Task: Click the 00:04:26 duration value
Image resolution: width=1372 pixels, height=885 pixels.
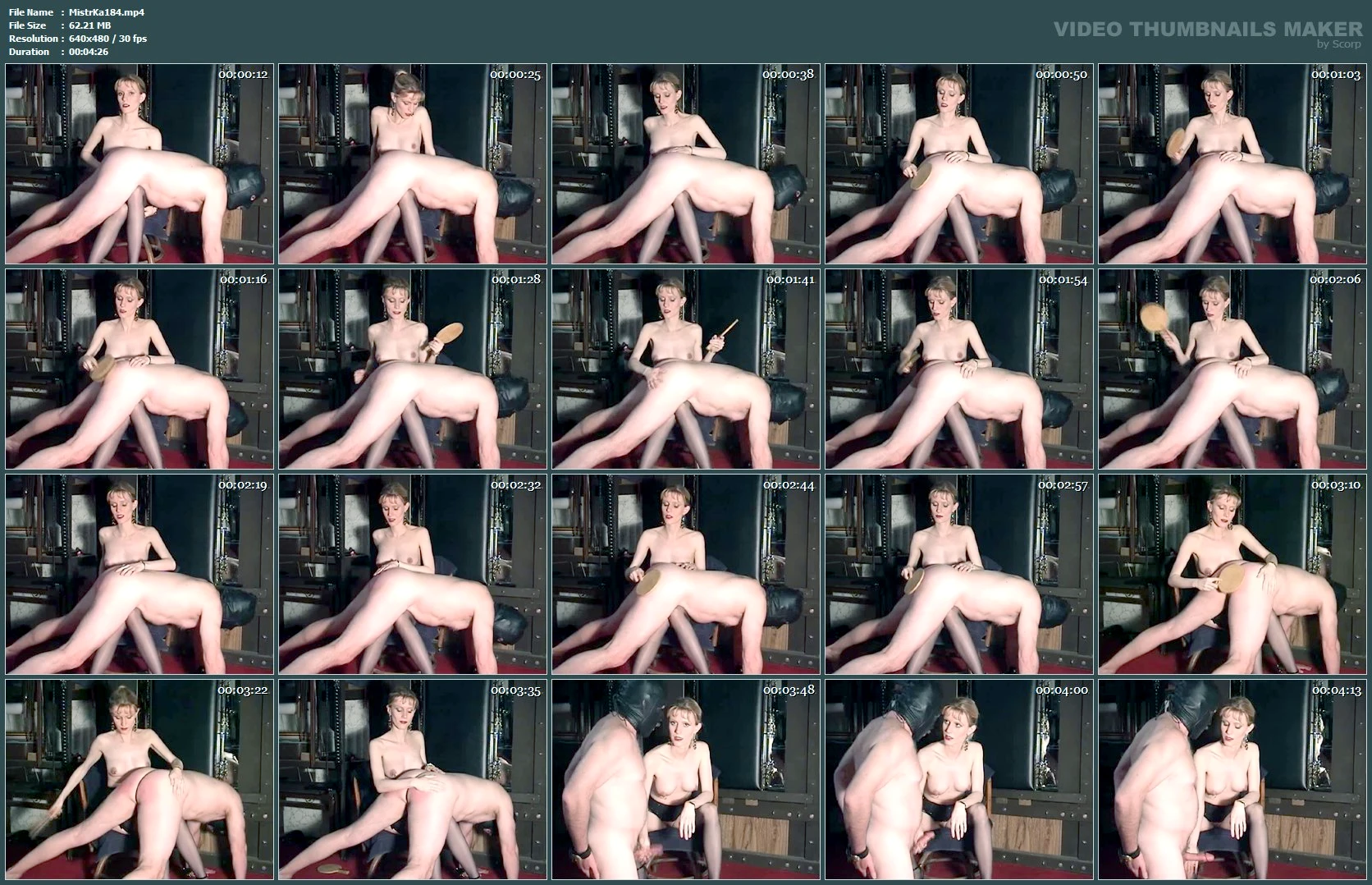Action: coord(89,52)
